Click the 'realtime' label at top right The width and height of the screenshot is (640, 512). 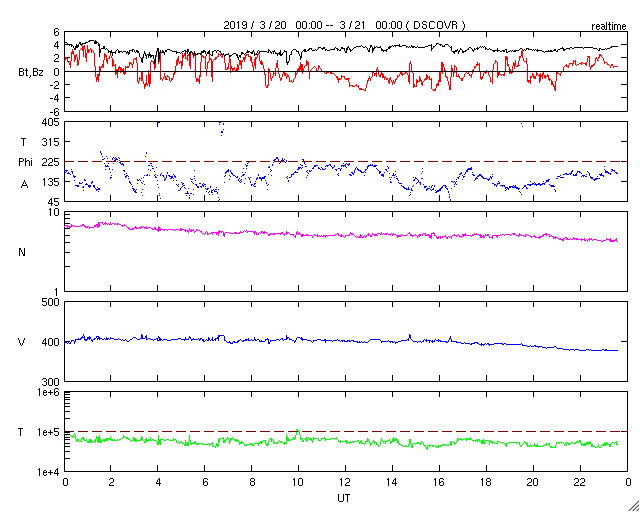(609, 27)
